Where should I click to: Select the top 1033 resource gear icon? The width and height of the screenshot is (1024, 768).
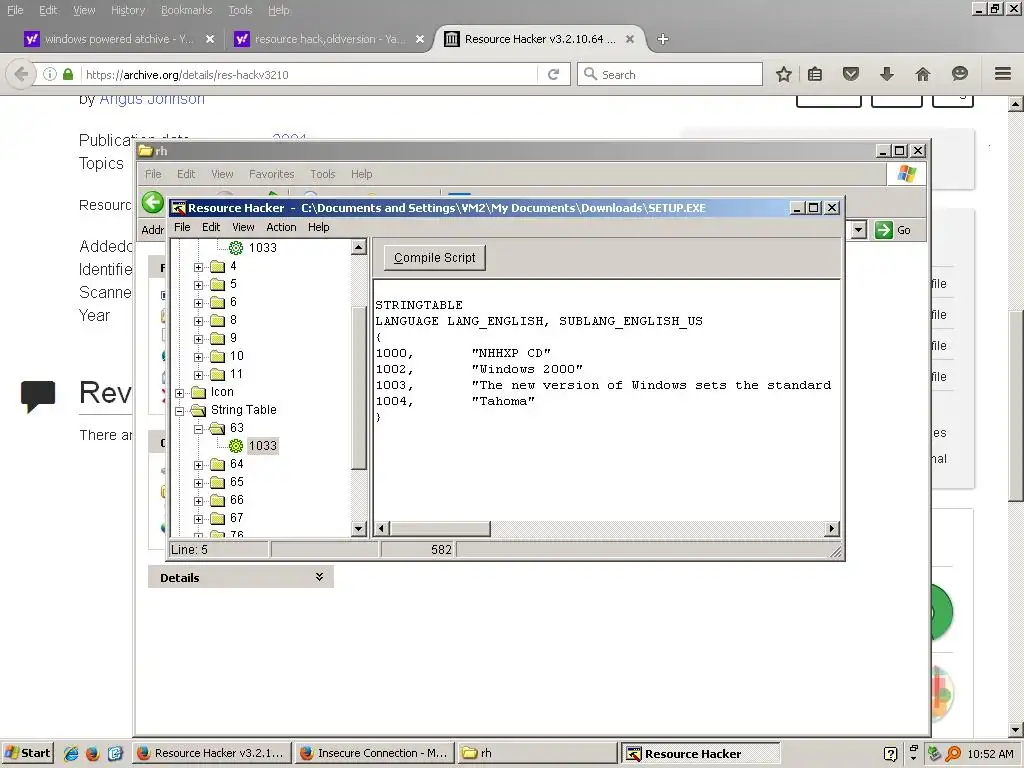point(236,248)
